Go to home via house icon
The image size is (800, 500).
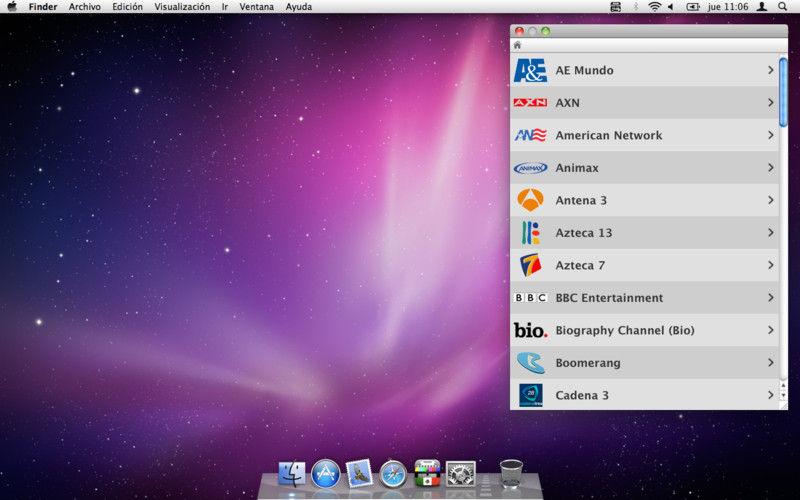coord(517,45)
